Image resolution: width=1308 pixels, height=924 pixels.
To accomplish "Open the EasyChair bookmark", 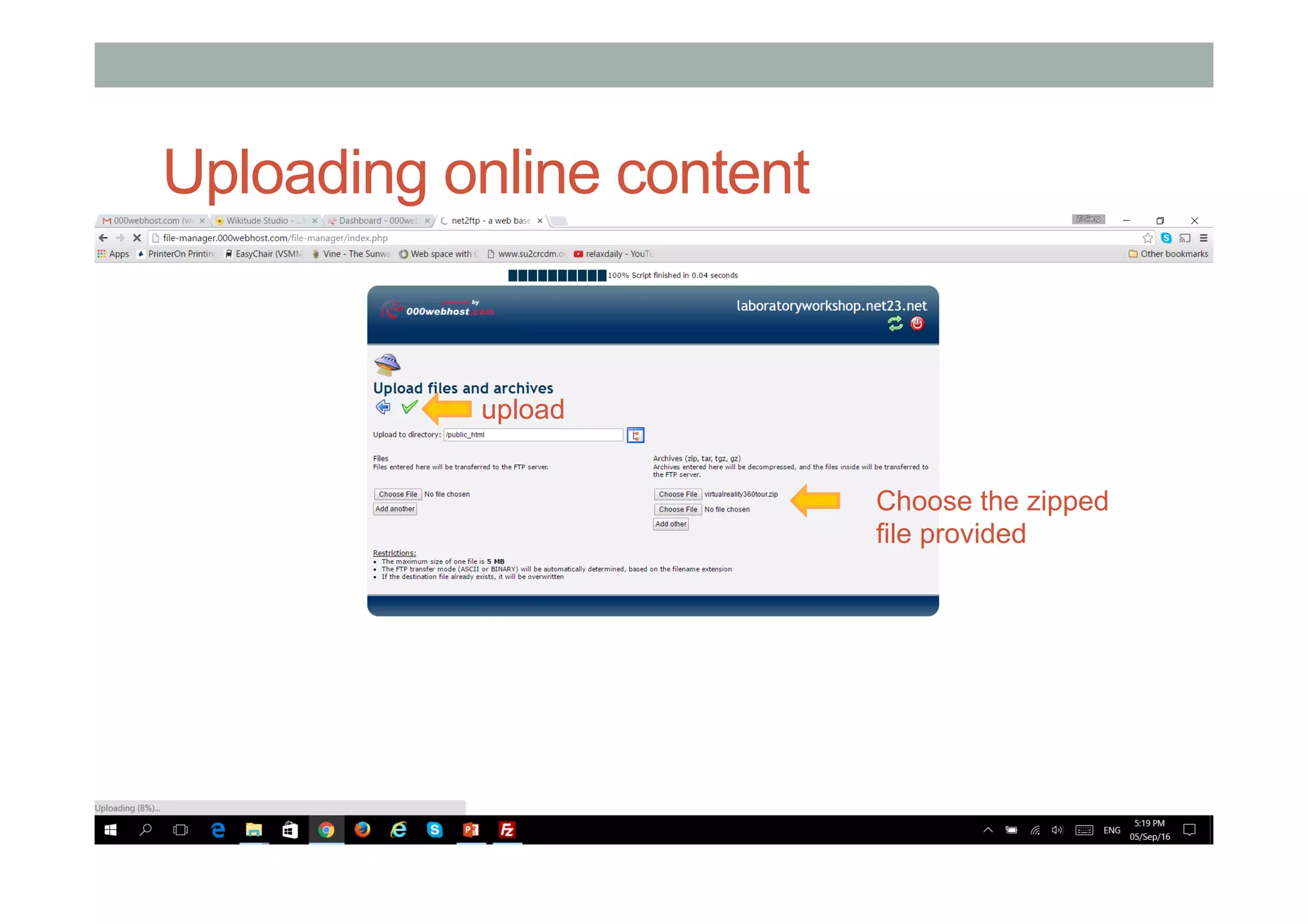I will [263, 254].
